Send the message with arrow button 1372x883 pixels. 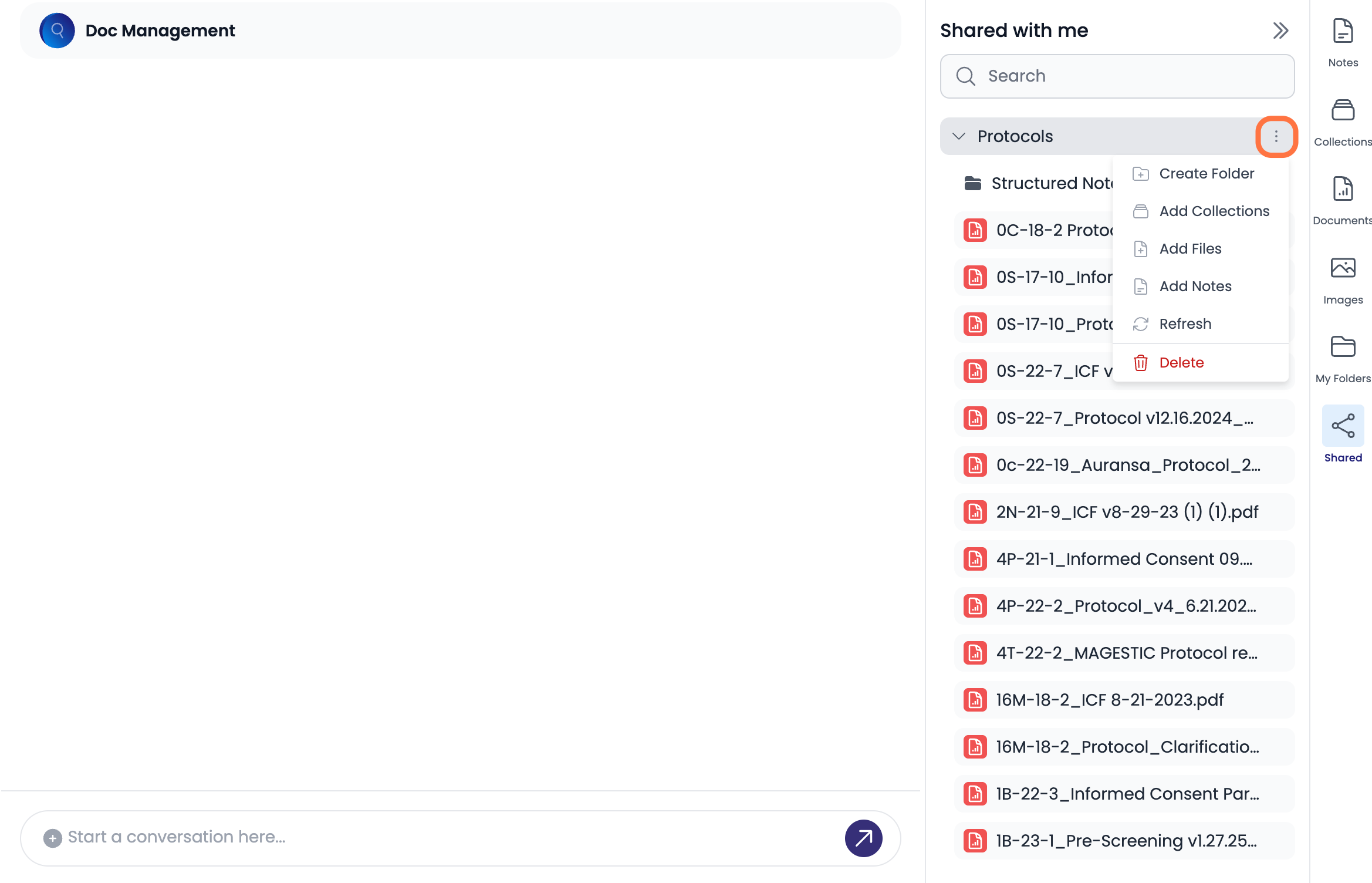[x=863, y=838]
